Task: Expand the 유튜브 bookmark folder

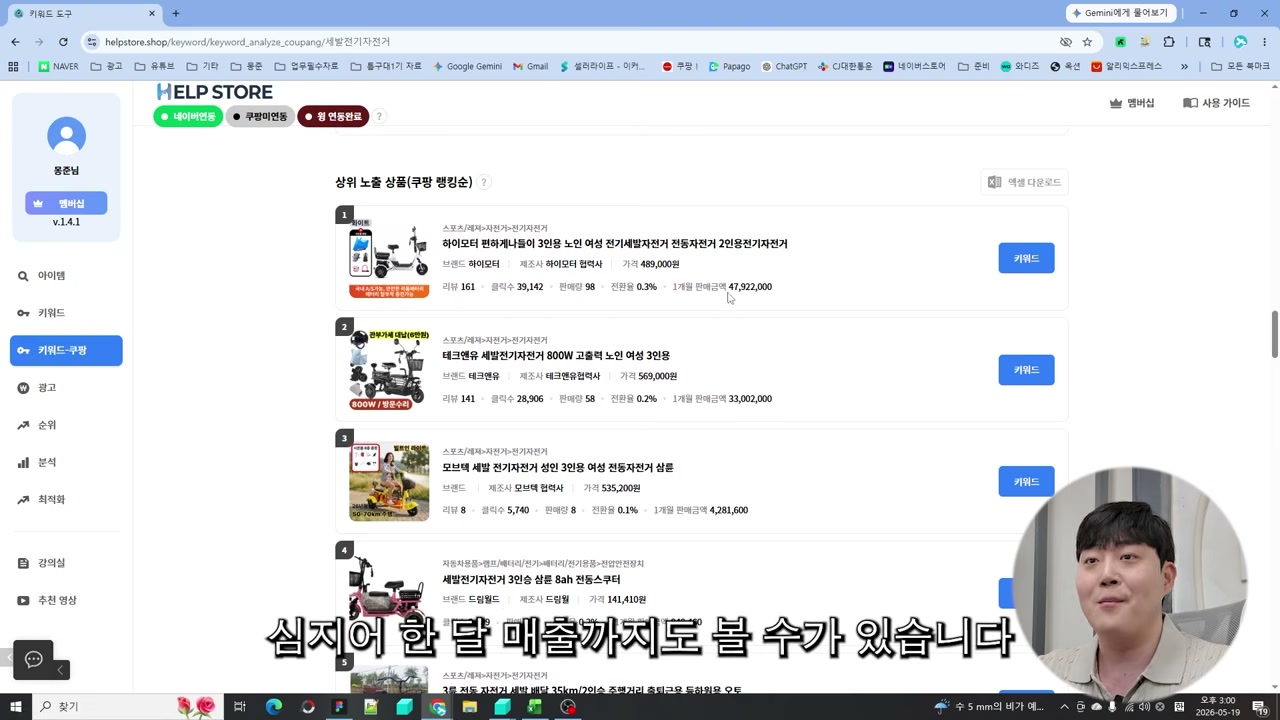Action: coord(155,66)
